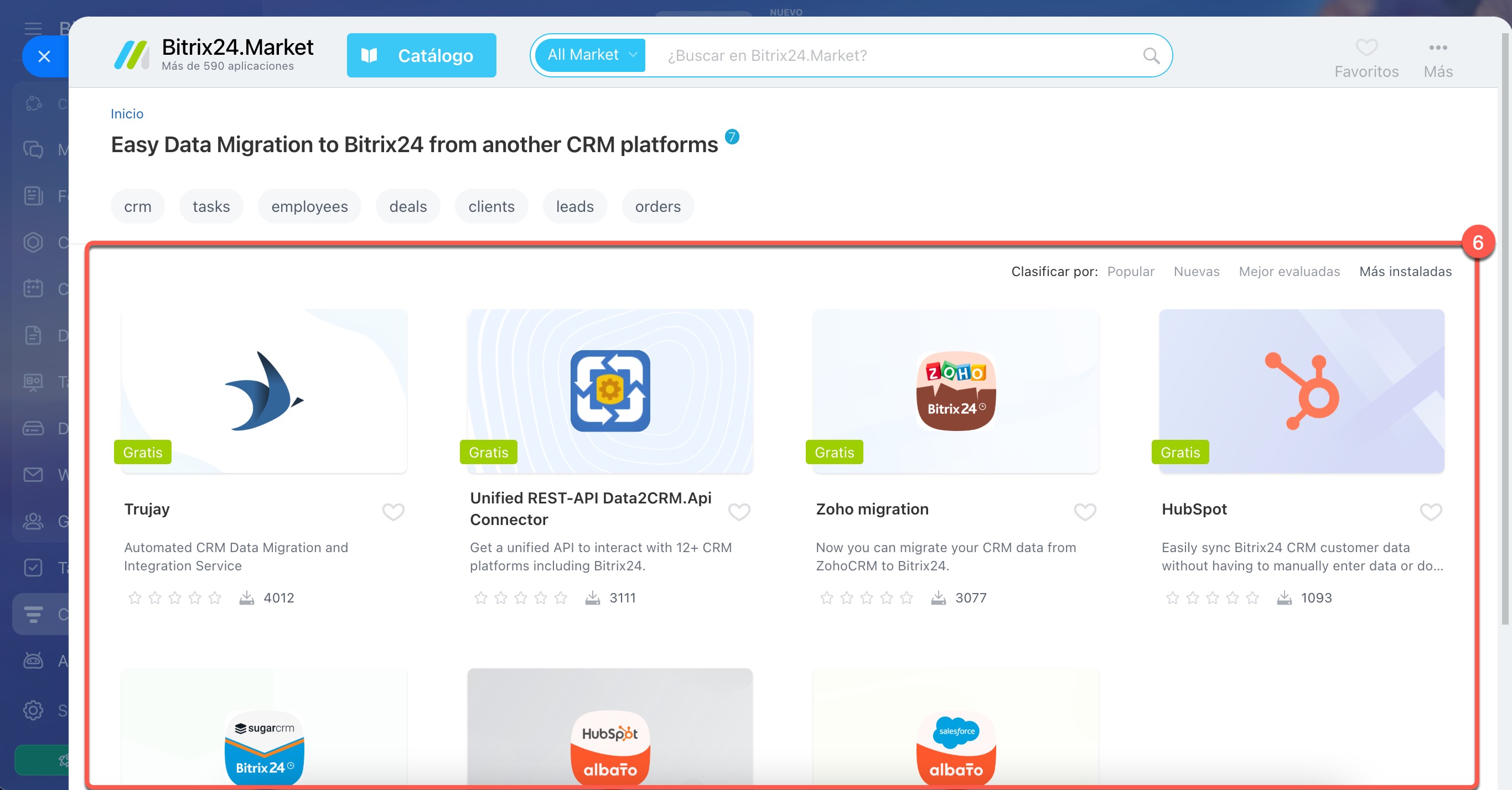The height and width of the screenshot is (790, 1512).
Task: Open the HubSpot title
Action: 1194,509
